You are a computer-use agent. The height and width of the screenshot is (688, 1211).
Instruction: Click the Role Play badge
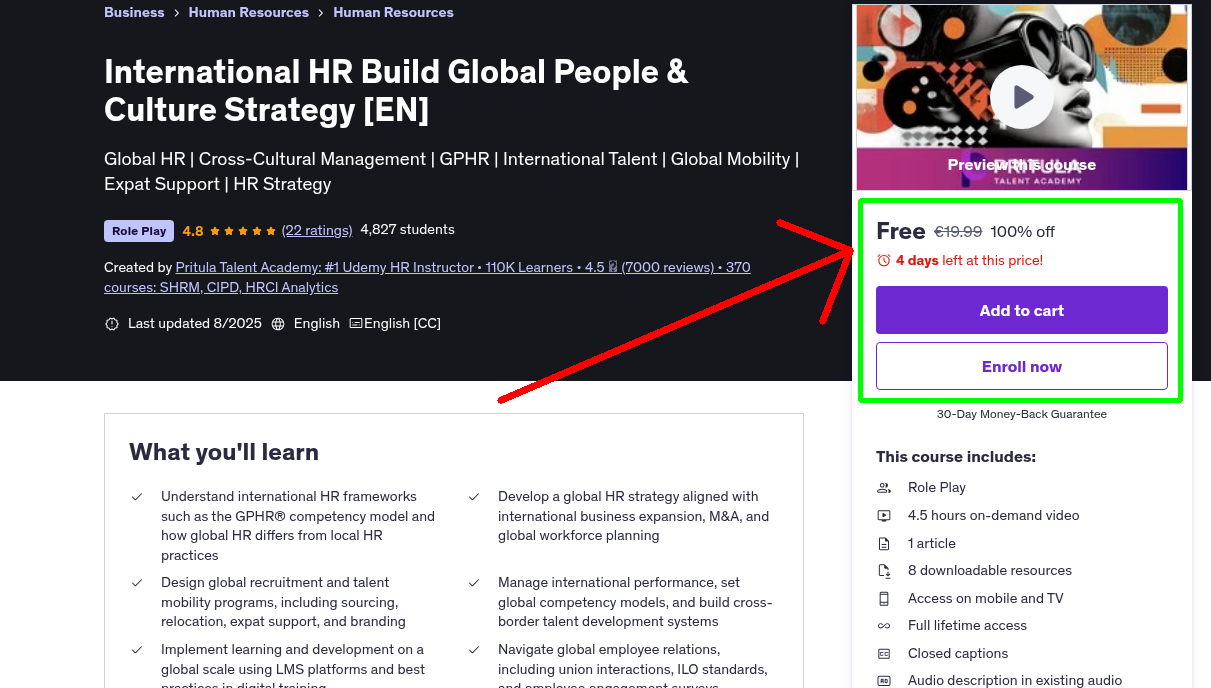(x=139, y=231)
